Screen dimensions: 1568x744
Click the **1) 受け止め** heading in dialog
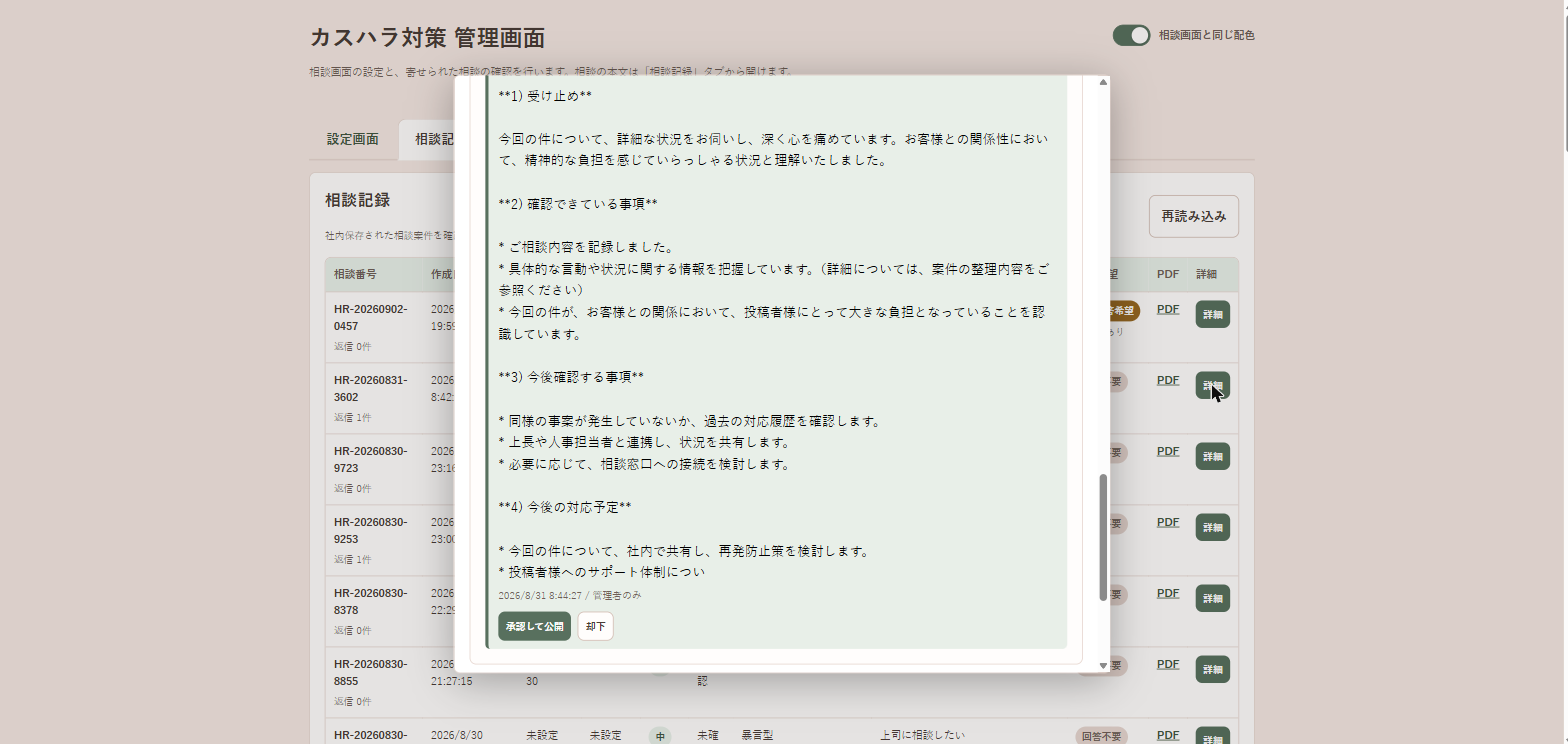click(x=545, y=96)
